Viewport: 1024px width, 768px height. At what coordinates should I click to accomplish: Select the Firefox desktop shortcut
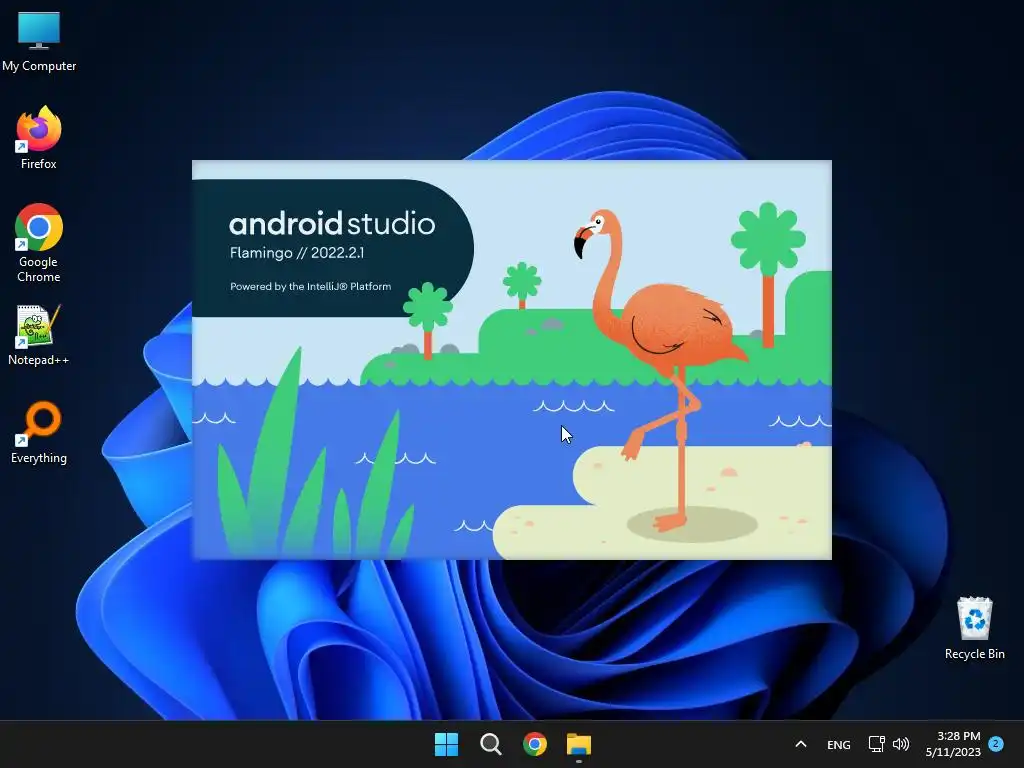39,138
